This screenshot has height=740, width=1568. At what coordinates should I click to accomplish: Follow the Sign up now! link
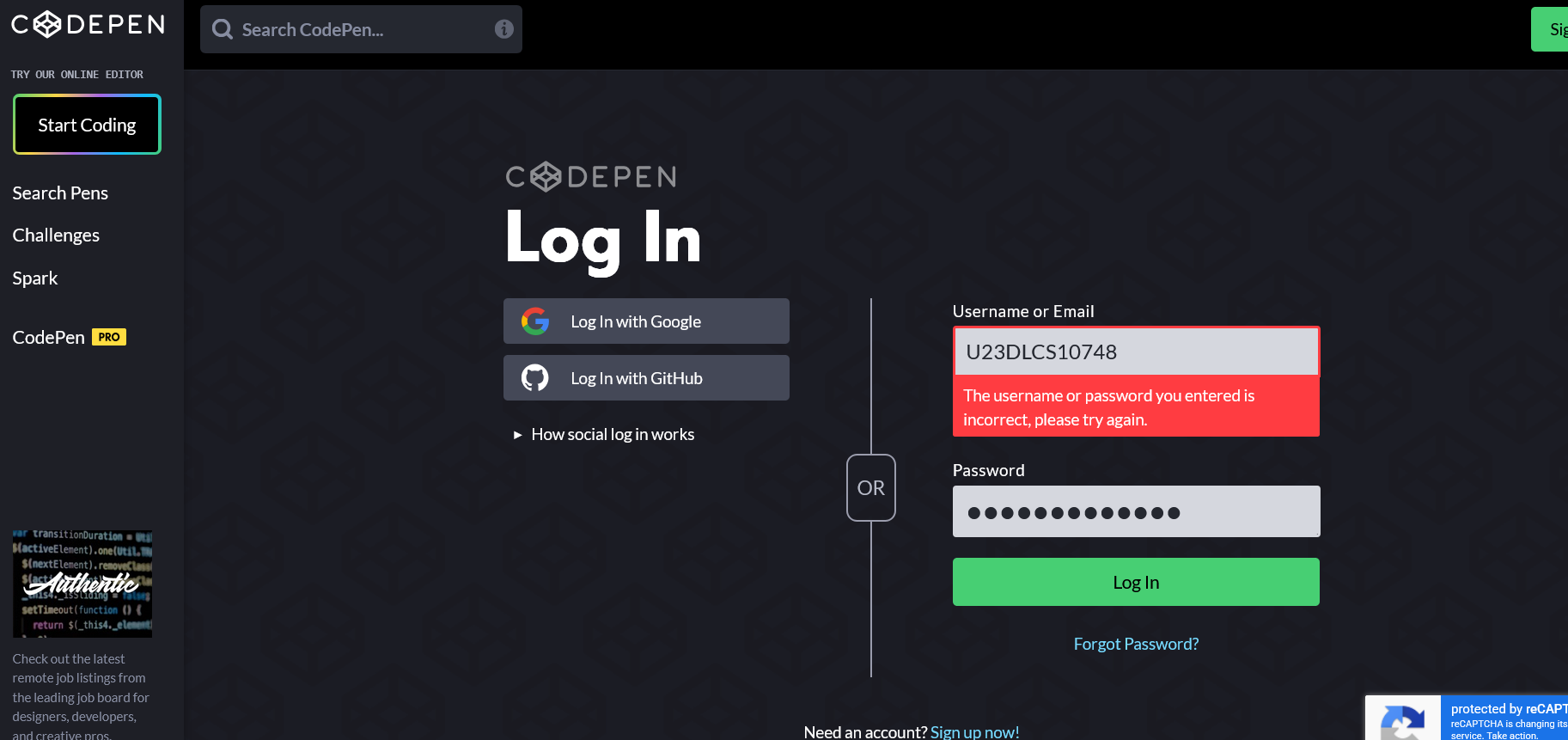coord(974,731)
